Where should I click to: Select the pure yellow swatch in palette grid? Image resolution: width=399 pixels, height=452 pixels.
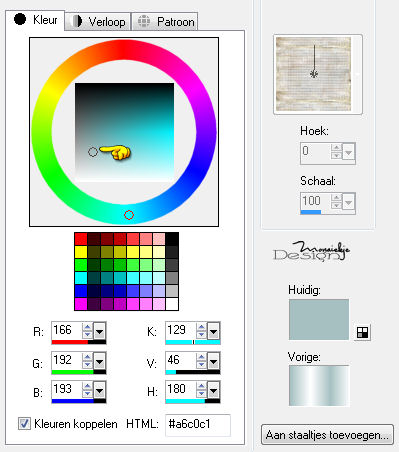(x=81, y=252)
